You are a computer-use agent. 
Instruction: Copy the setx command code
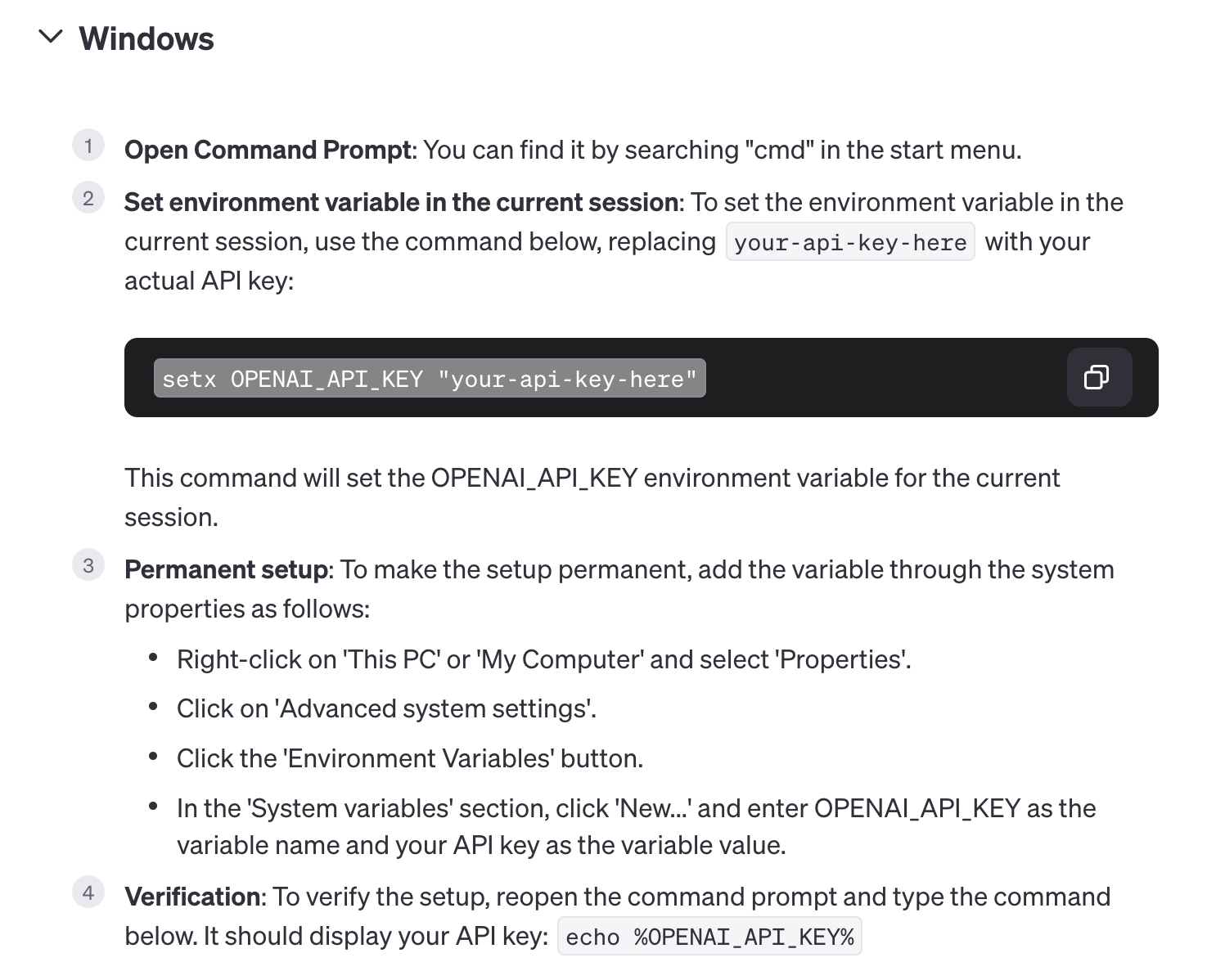(x=1098, y=377)
